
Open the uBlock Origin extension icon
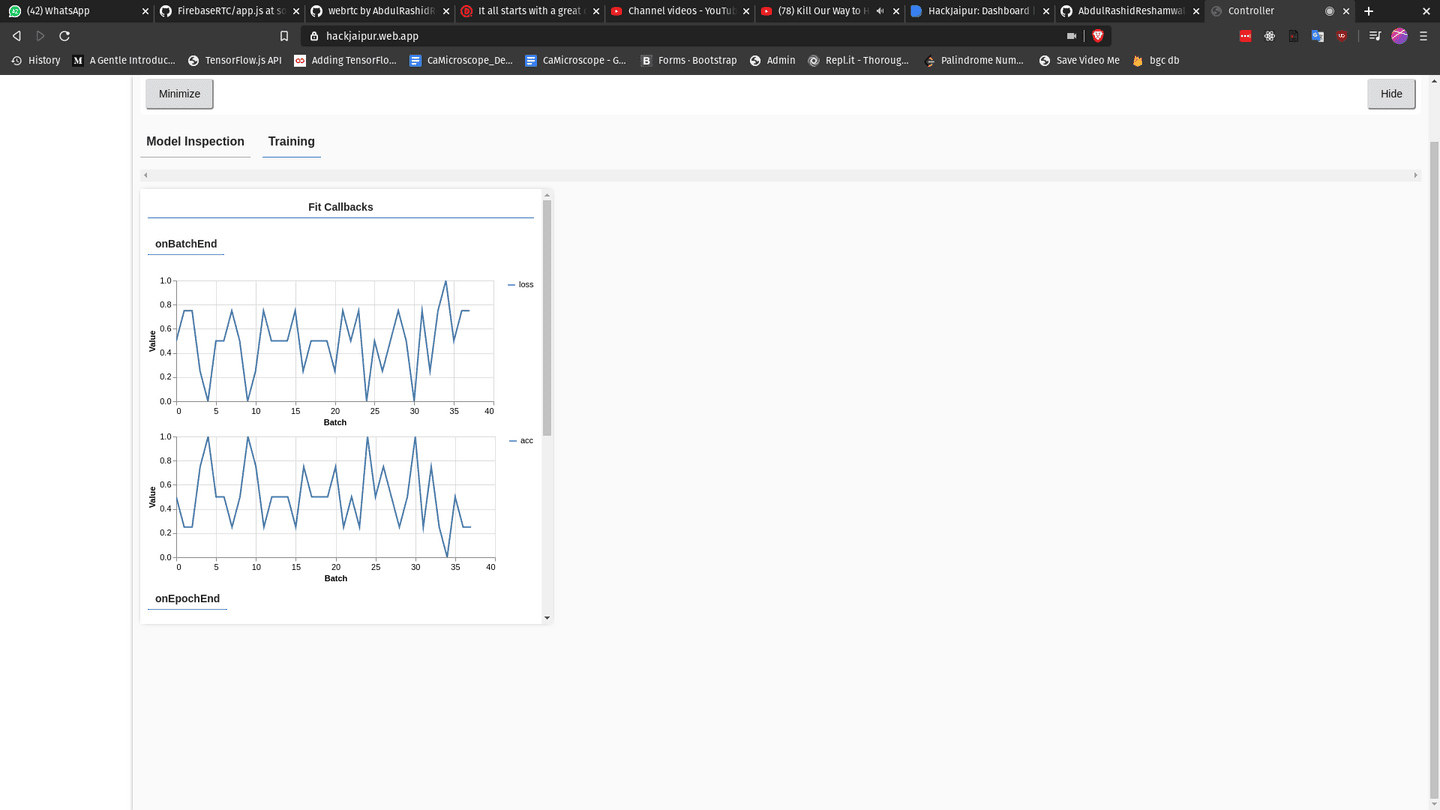tap(1341, 36)
